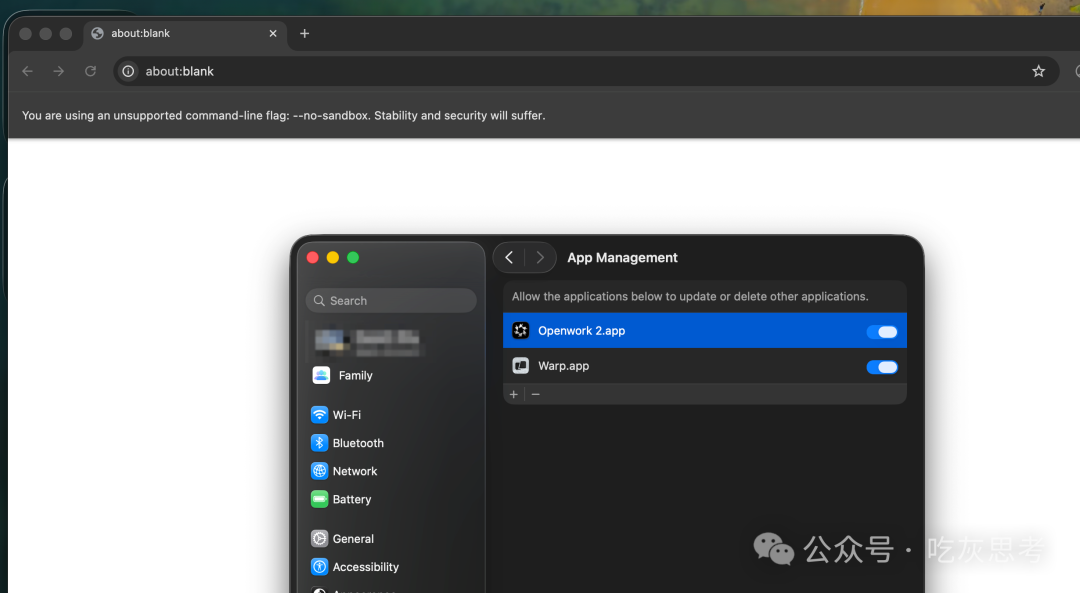
Task: Add an application with plus button
Action: [x=514, y=394]
